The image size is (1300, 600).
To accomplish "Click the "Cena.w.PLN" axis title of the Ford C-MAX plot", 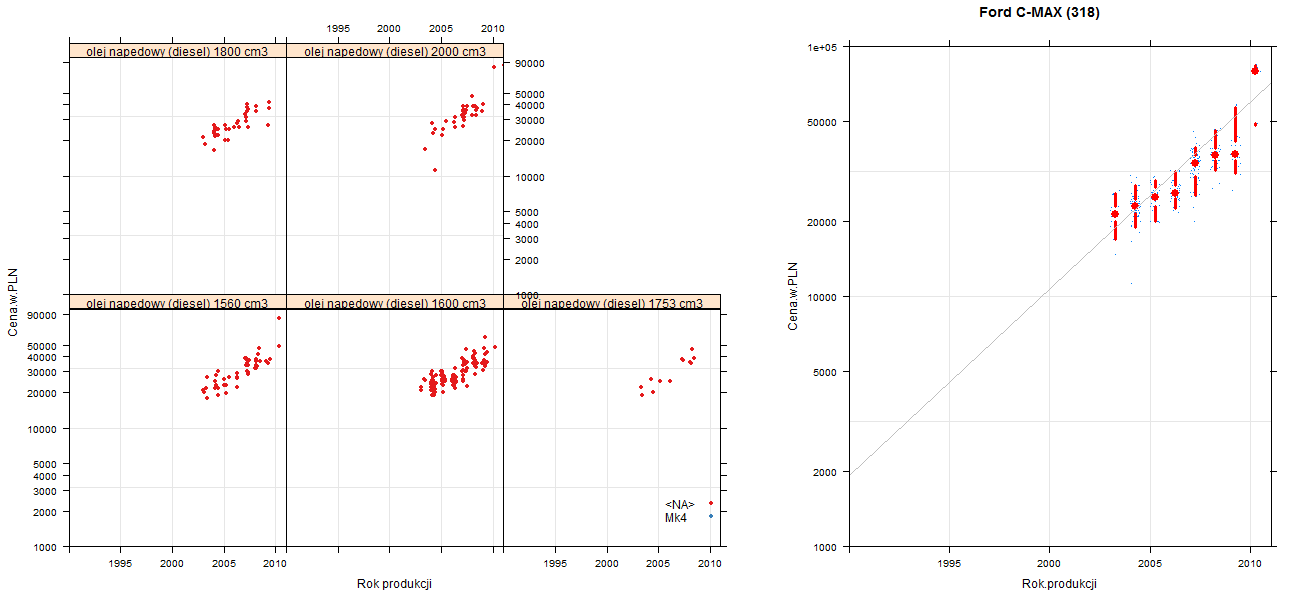I will 793,296.
